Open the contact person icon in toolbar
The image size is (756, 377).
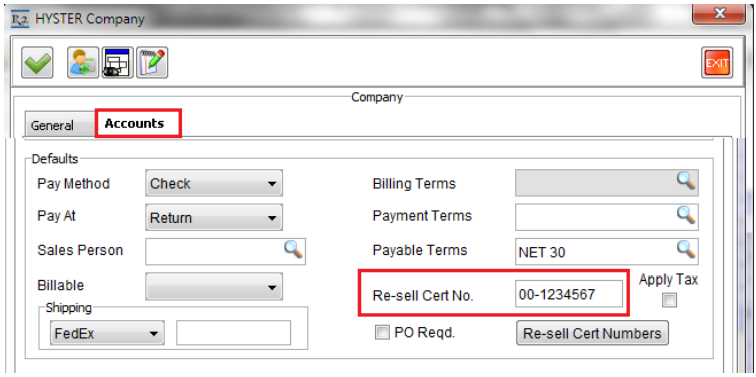pos(83,63)
